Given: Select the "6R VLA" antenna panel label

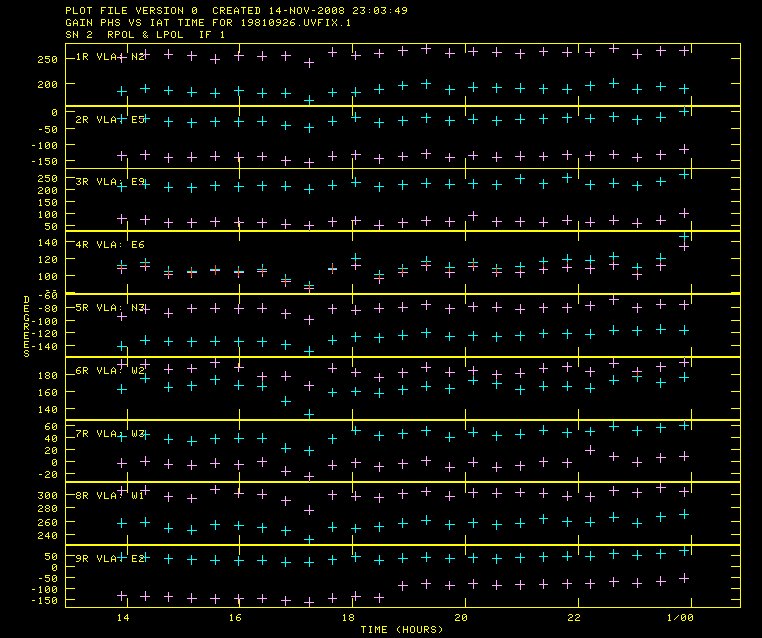Looking at the screenshot, I should (112, 371).
